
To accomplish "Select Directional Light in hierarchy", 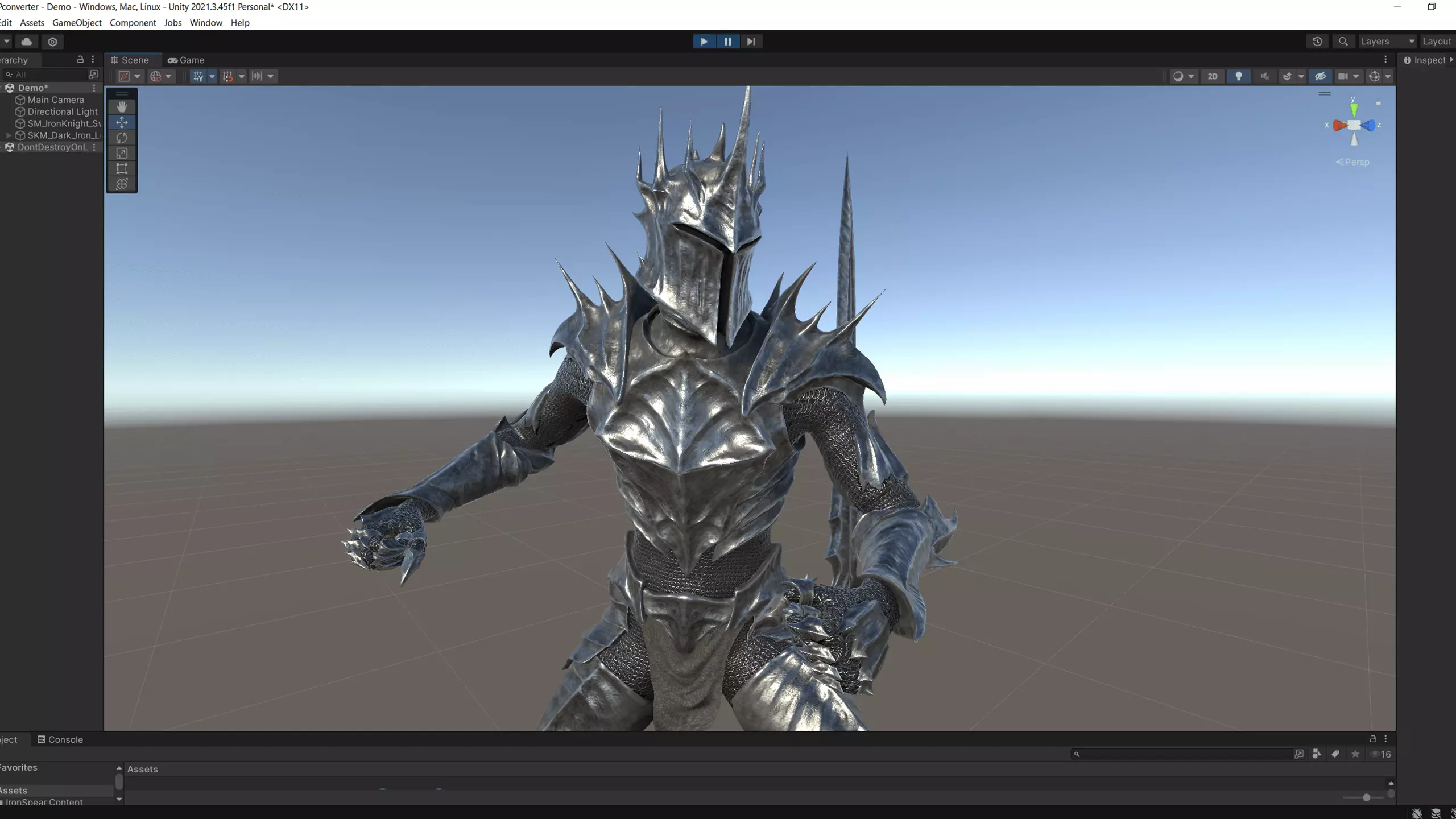I will pos(62,111).
